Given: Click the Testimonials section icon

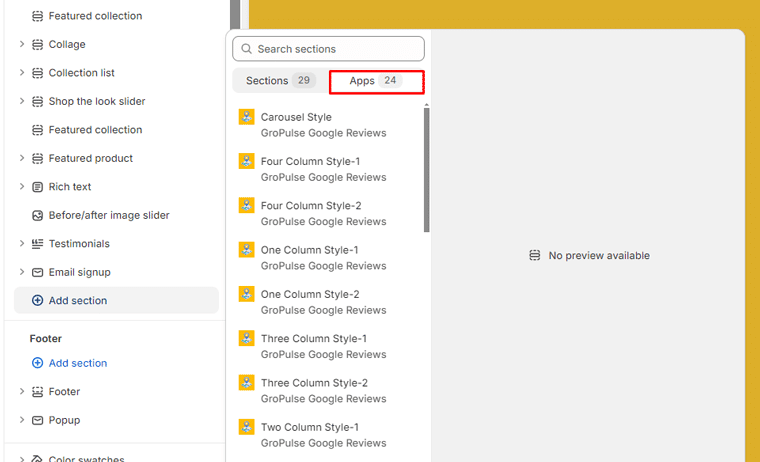Looking at the screenshot, I should tap(37, 244).
